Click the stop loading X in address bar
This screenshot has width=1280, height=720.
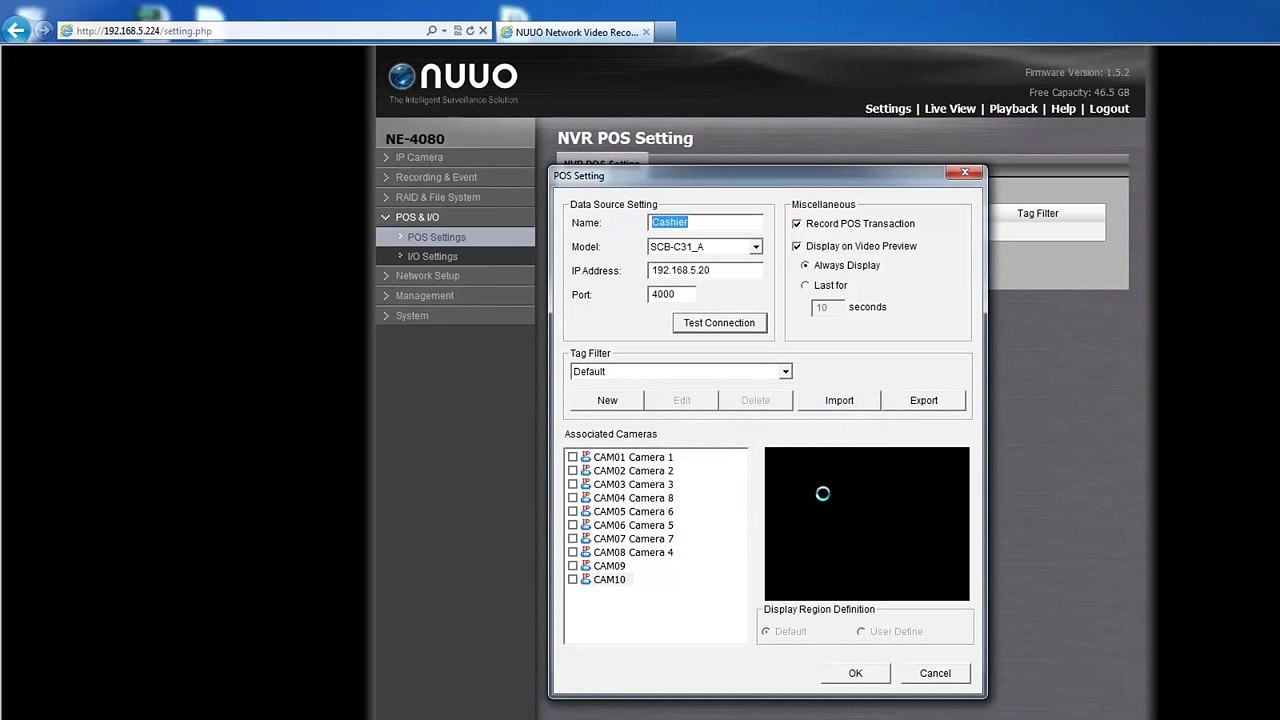[x=483, y=31]
